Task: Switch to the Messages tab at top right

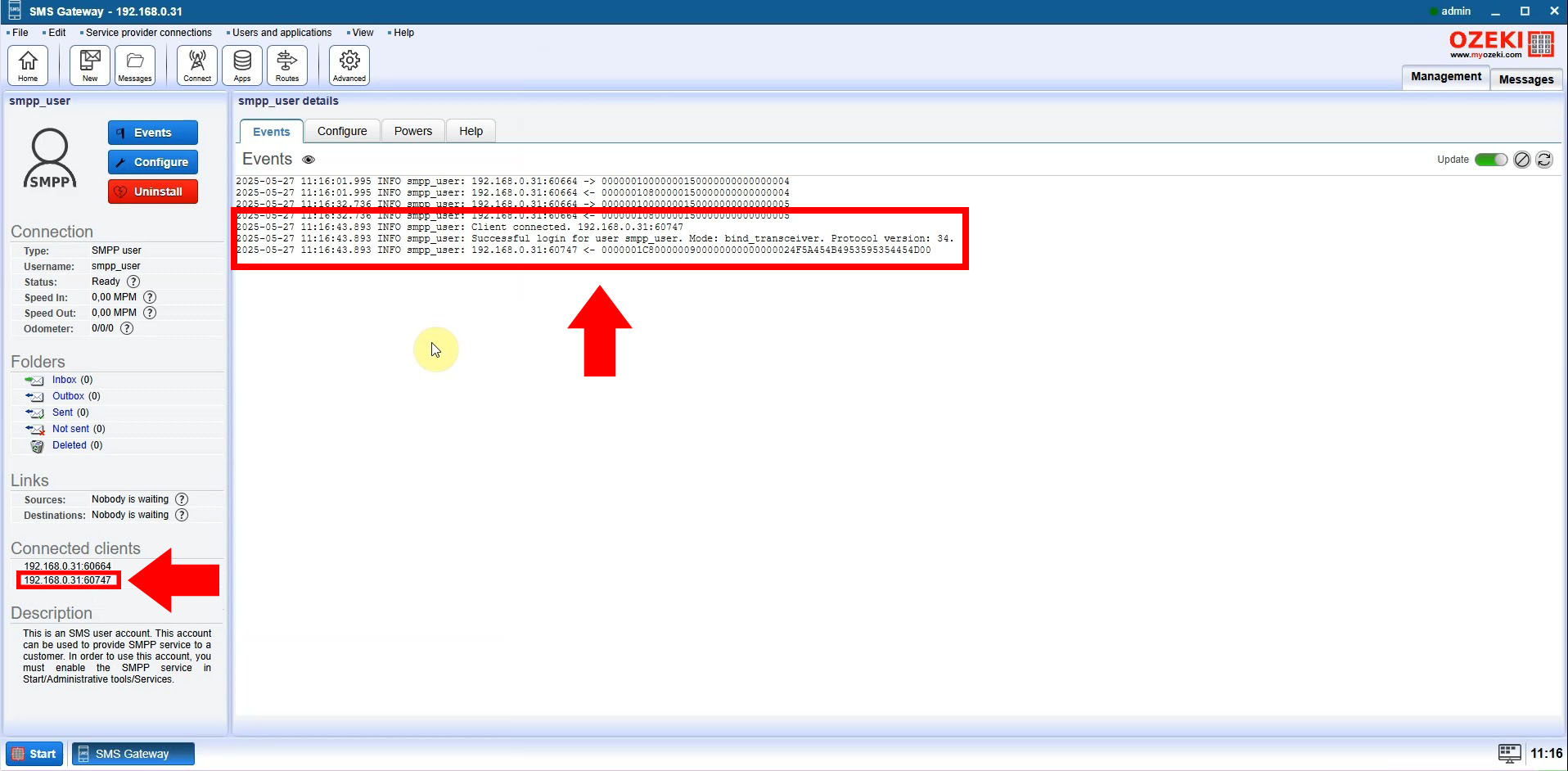Action: [1526, 79]
